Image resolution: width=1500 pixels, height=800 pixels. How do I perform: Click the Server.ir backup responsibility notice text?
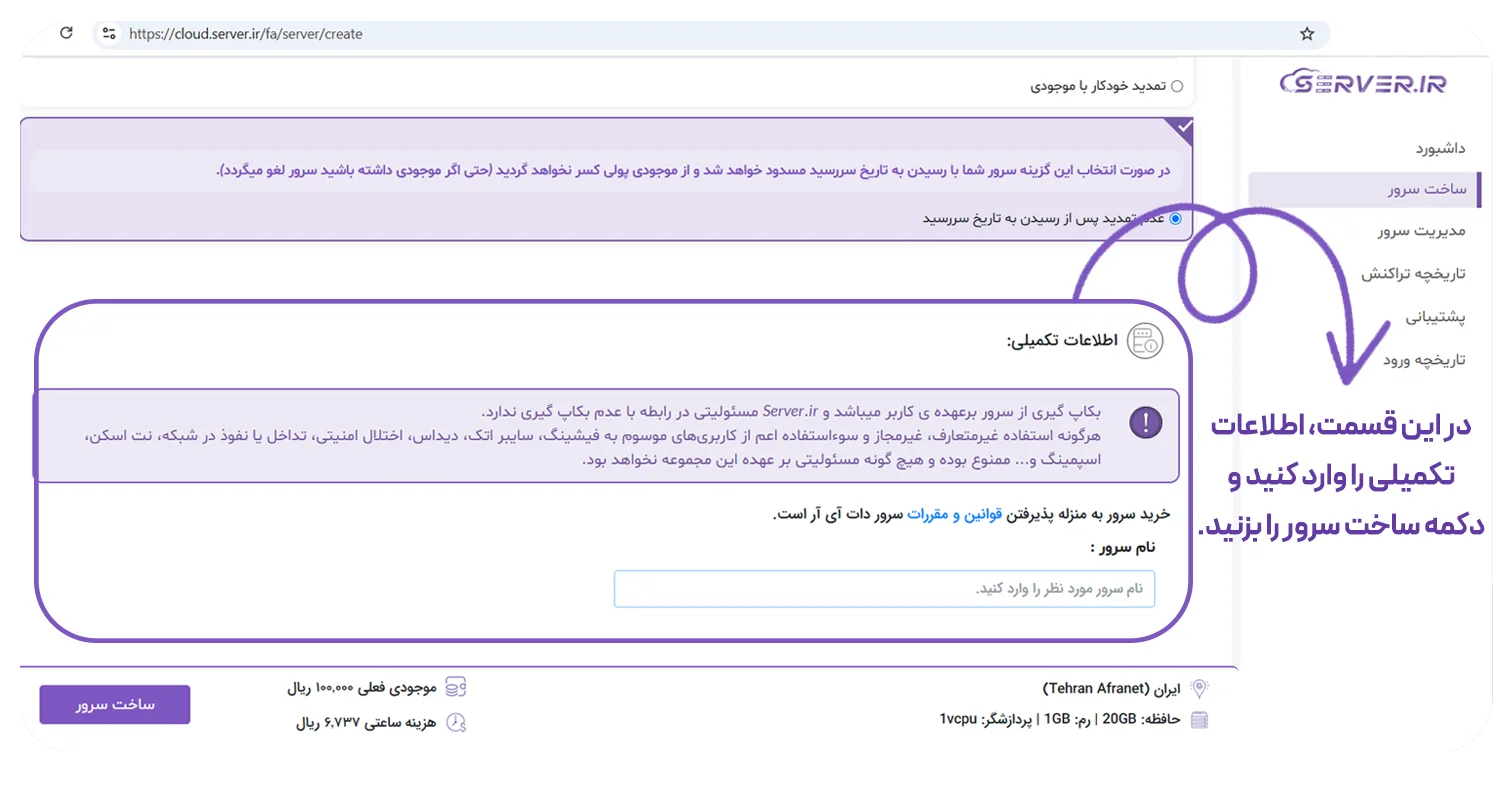[791, 411]
